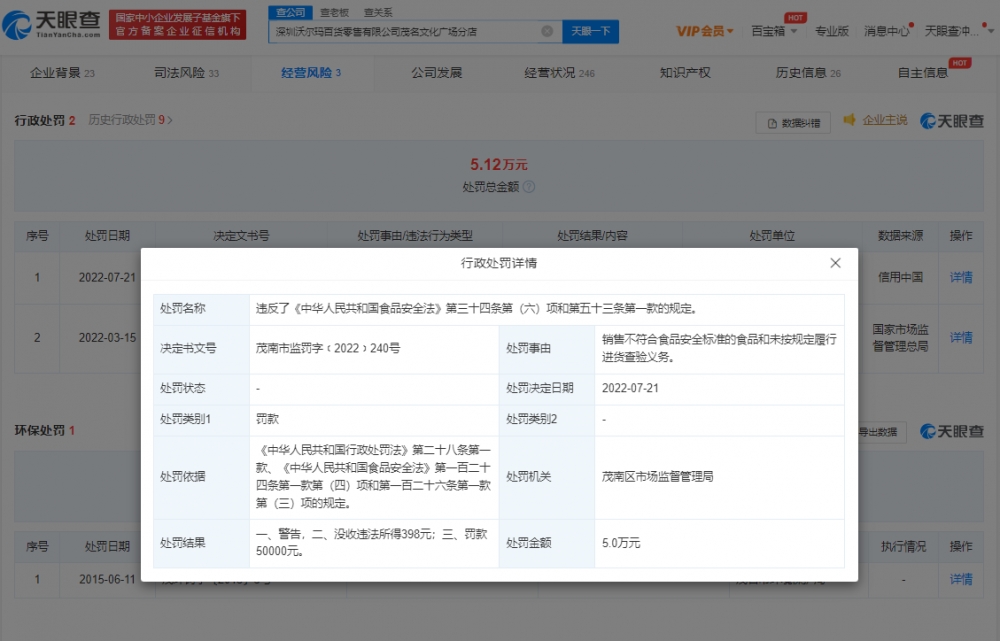Open the 企业背景 tab
The width and height of the screenshot is (1000, 641).
(x=62, y=73)
